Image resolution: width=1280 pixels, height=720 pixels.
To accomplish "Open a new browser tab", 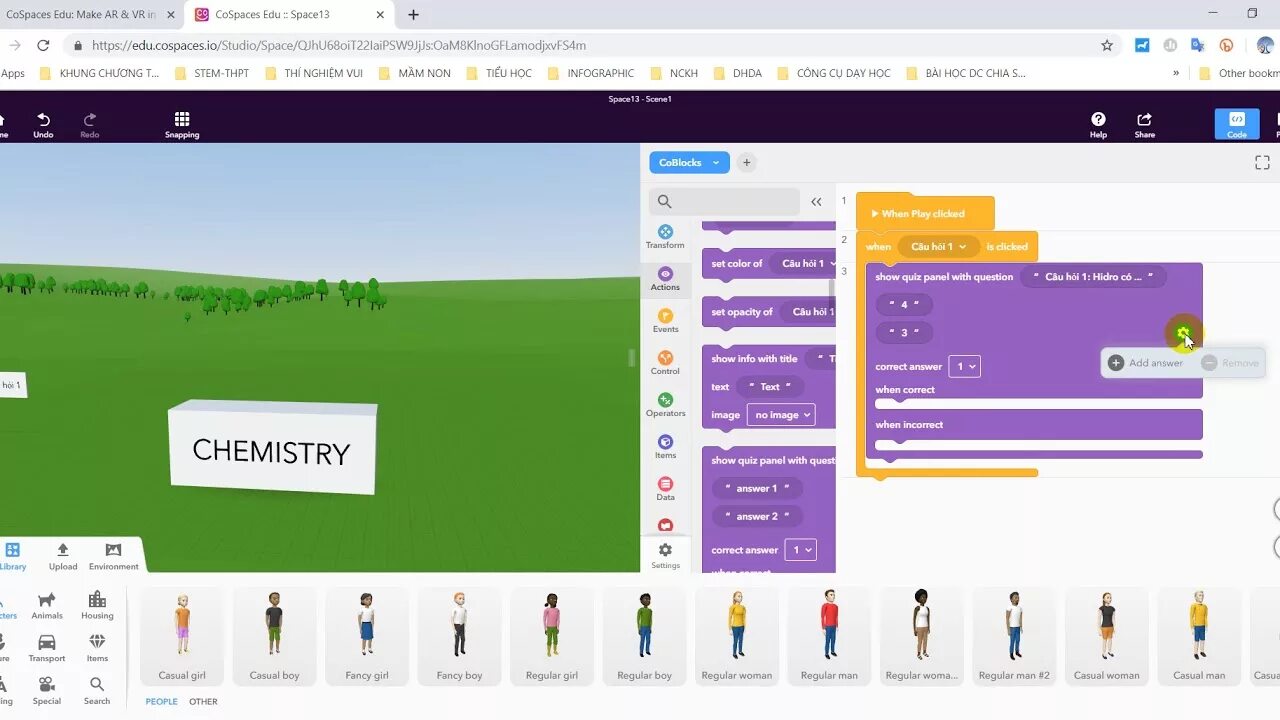I will [x=413, y=15].
